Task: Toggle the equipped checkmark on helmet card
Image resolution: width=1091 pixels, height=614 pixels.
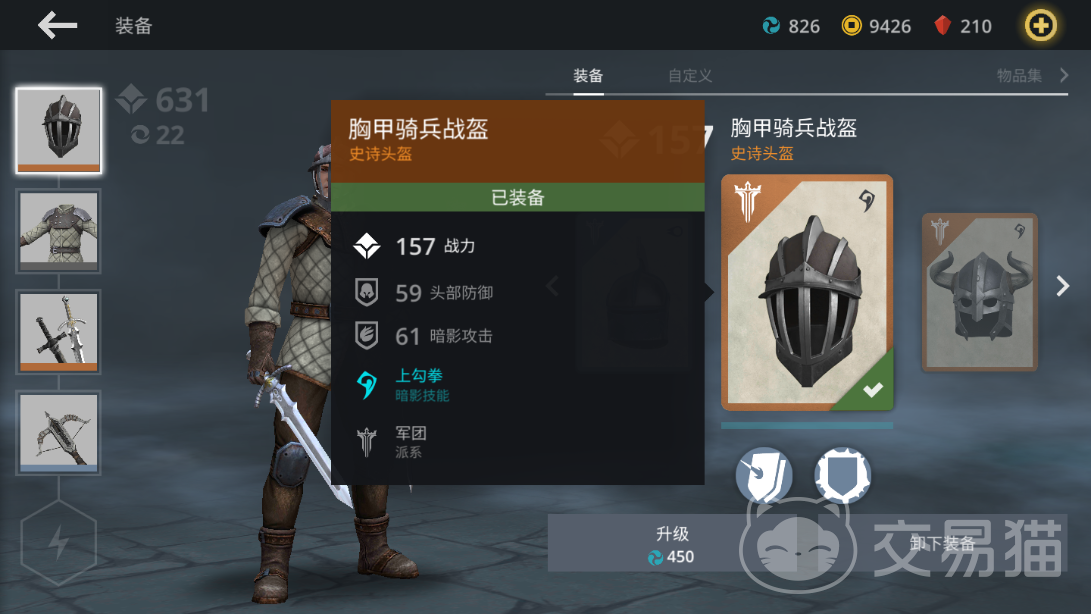Action: pos(873,390)
